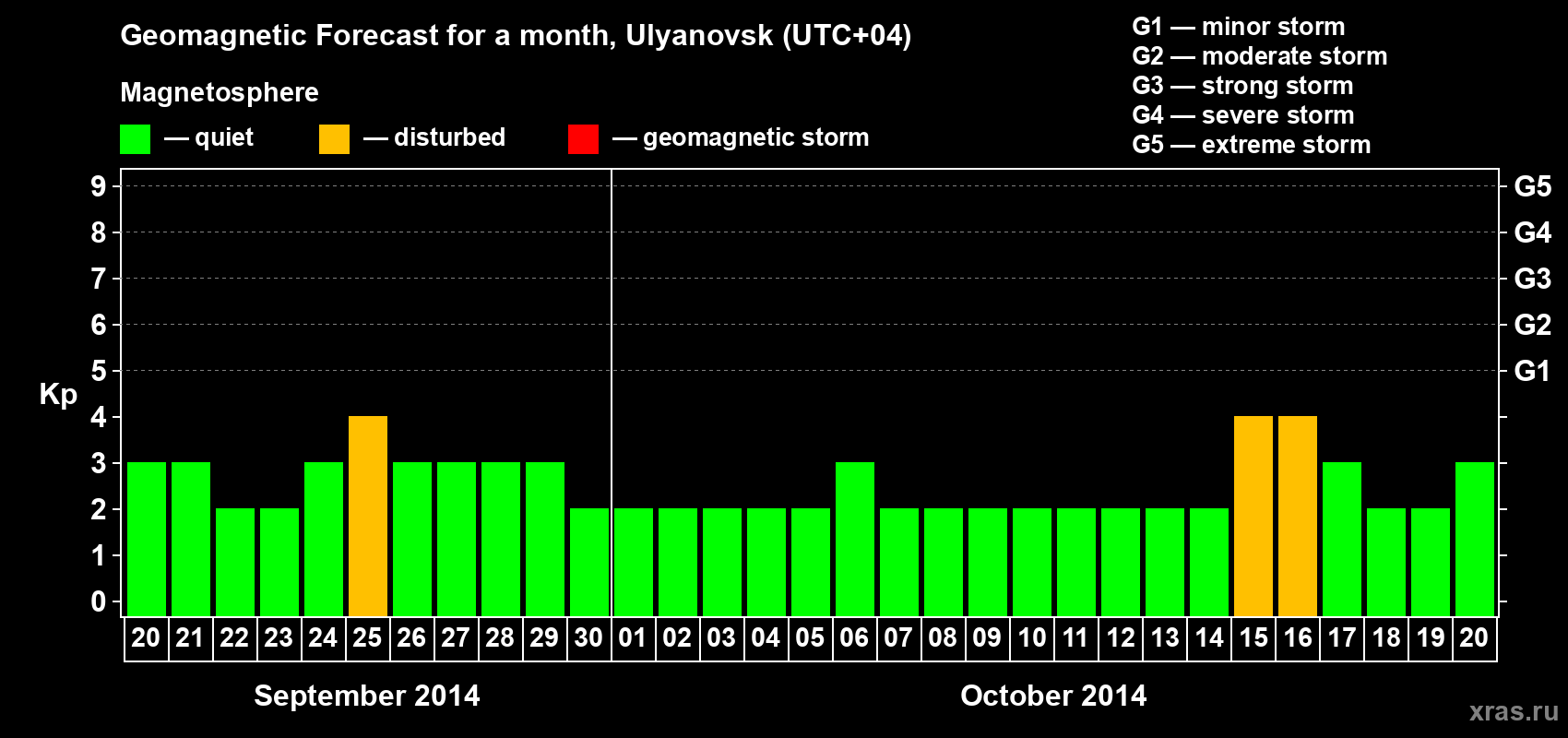The image size is (1568, 738).
Task: Click the green bar for October 17
Action: tap(1342, 539)
